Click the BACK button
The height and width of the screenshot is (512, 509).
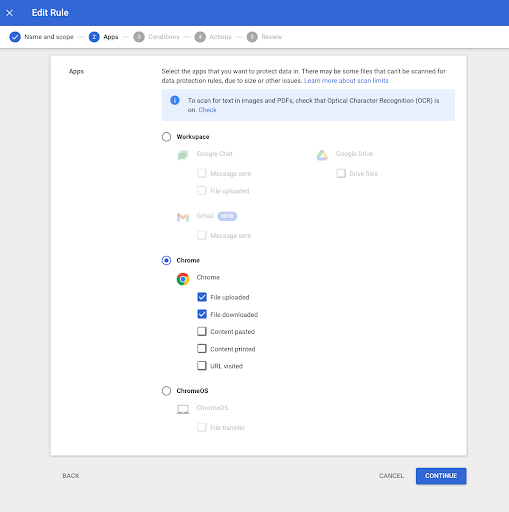71,476
